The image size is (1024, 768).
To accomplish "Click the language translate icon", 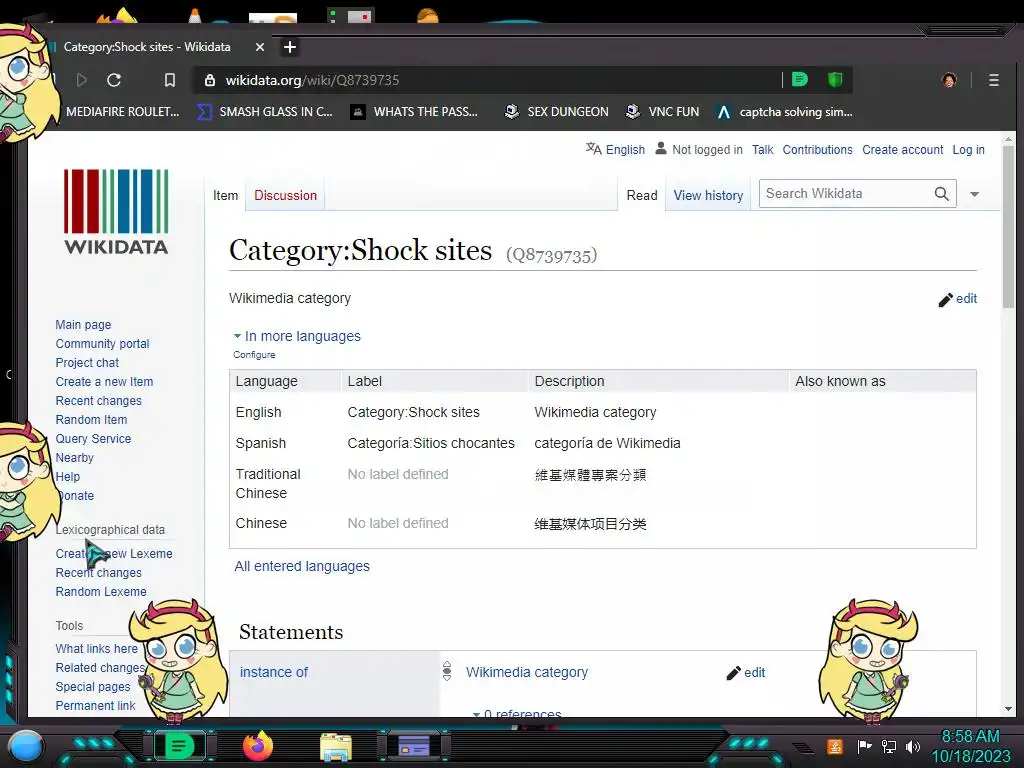I will [593, 149].
